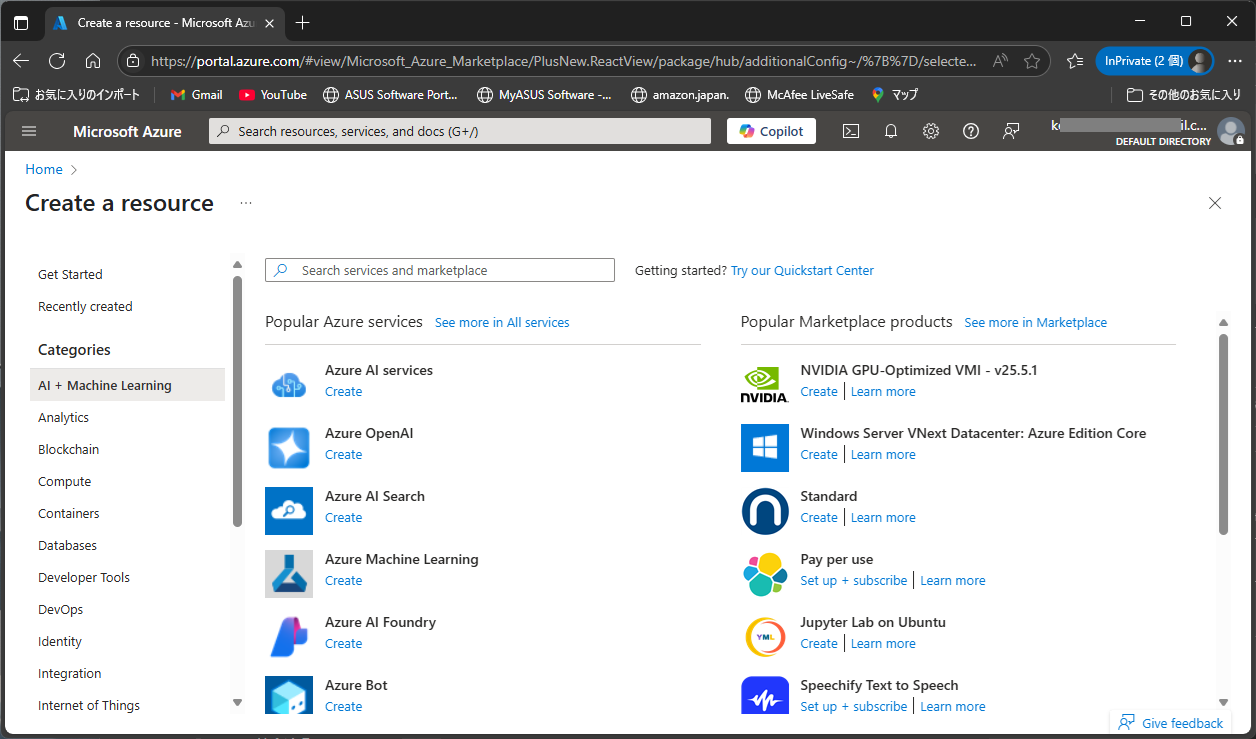Close the Create a resource blade

[x=1215, y=203]
